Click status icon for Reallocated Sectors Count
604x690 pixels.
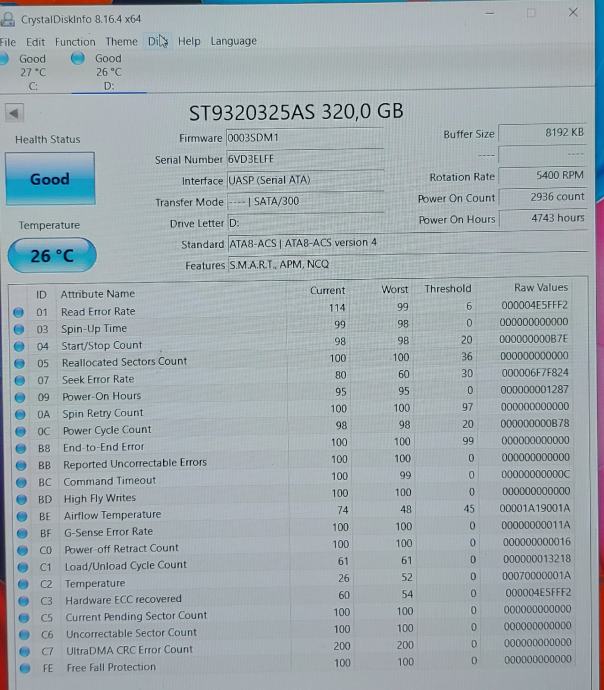pos(19,363)
